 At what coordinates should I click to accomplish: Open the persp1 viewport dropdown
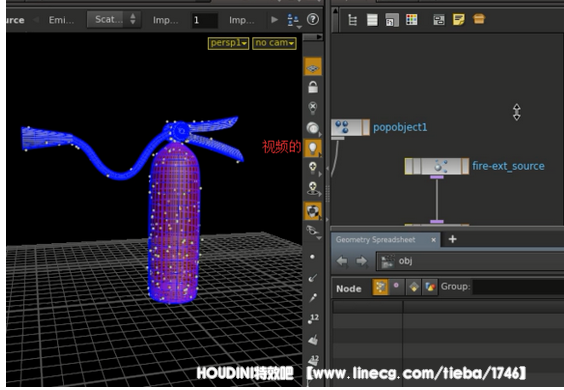[228, 43]
